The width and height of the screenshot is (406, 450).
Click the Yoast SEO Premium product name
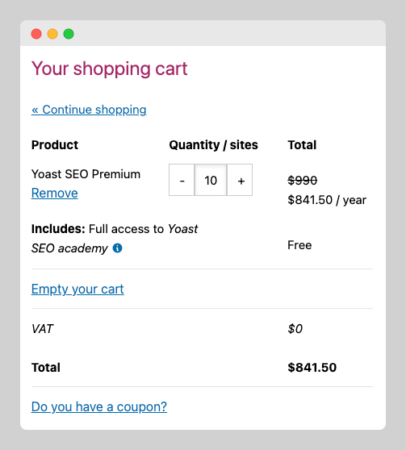tap(86, 174)
